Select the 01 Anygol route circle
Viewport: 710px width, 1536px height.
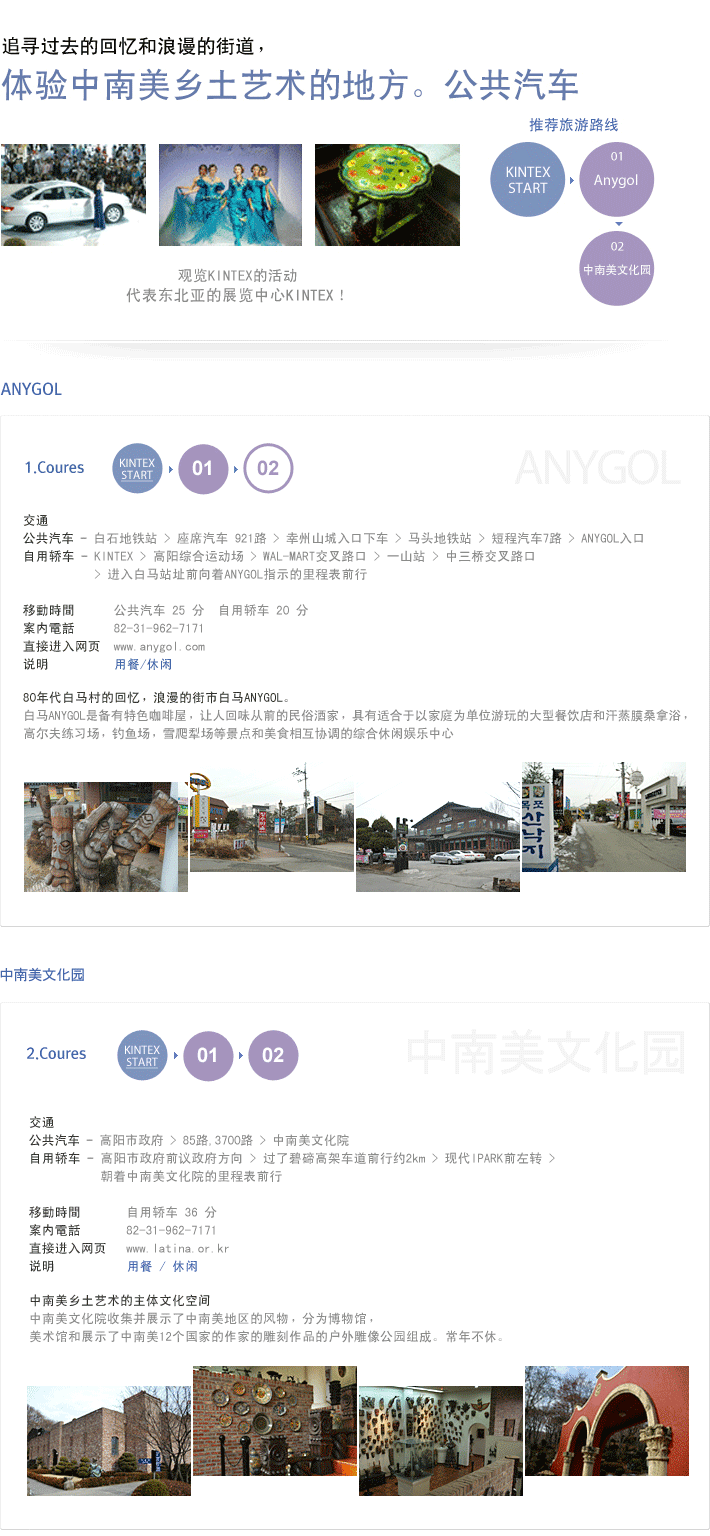tap(616, 180)
